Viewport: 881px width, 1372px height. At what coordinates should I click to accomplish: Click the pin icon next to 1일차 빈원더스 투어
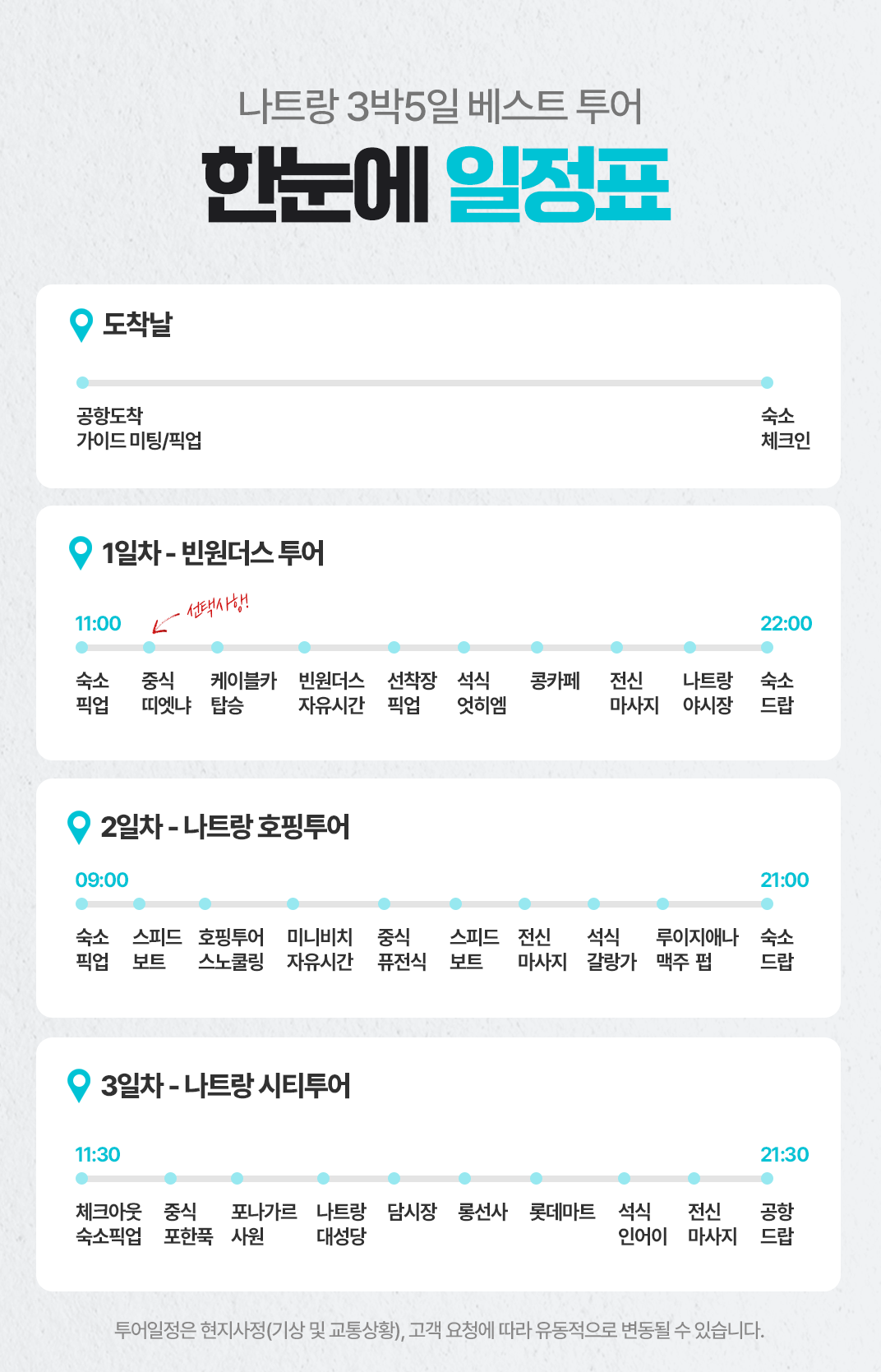point(81,552)
